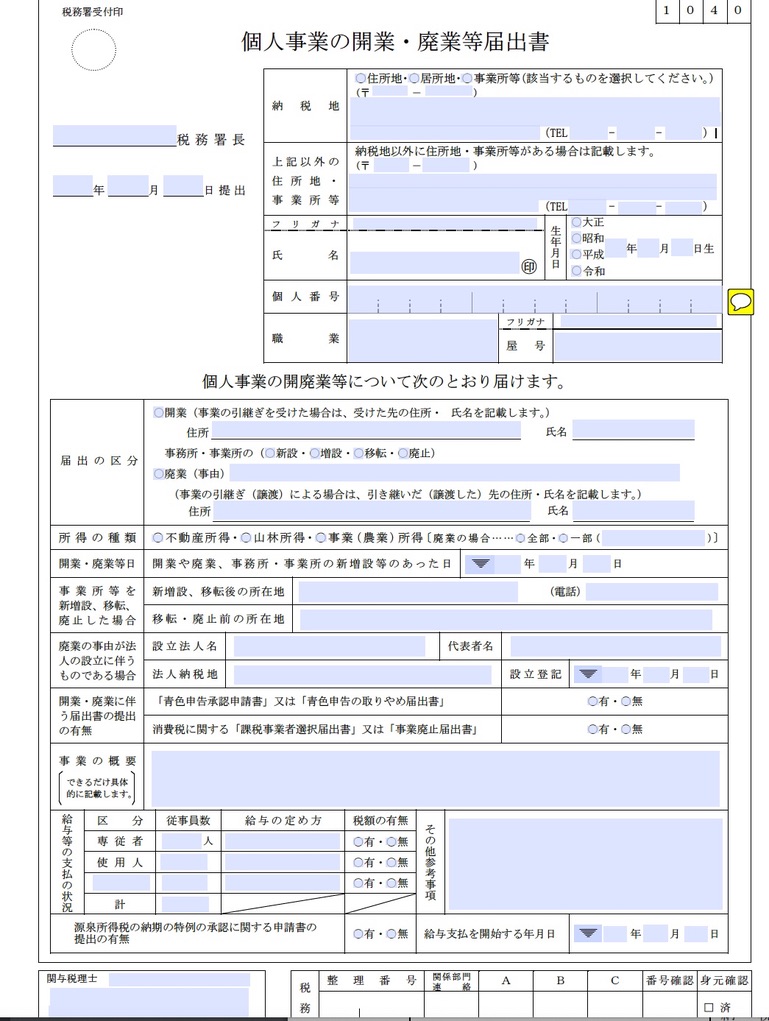This screenshot has height=1021, width=769.
Task: Click the 専従者 従事員数 field
Action: tap(182, 841)
